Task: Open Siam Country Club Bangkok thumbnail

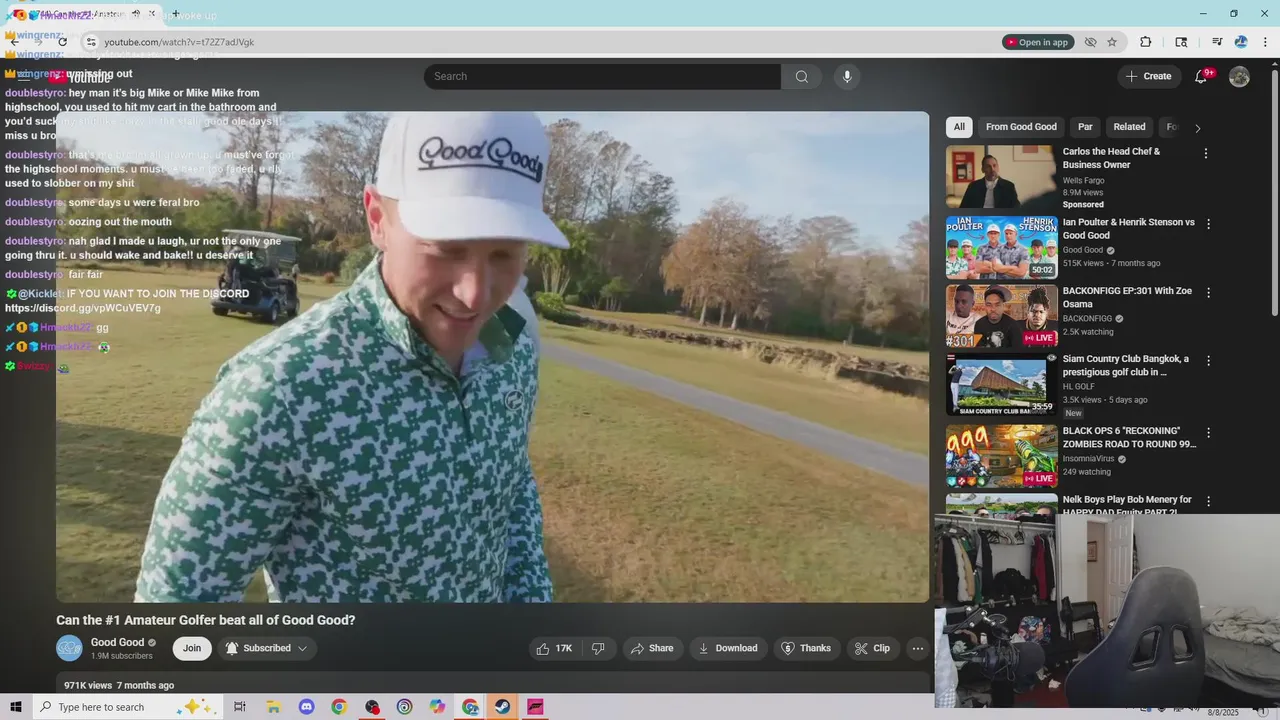Action: (1001, 385)
